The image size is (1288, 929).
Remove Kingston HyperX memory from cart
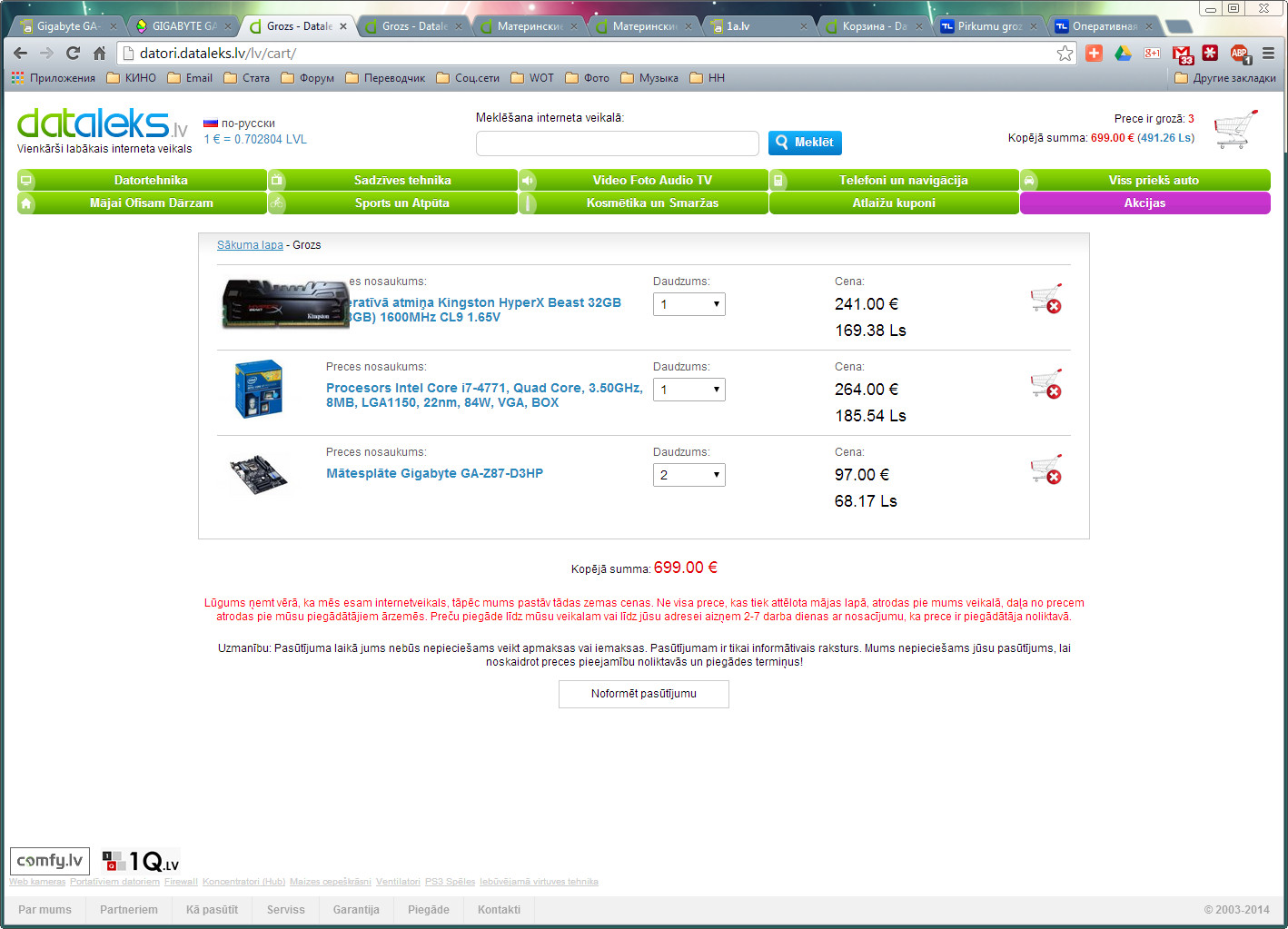coord(1046,299)
